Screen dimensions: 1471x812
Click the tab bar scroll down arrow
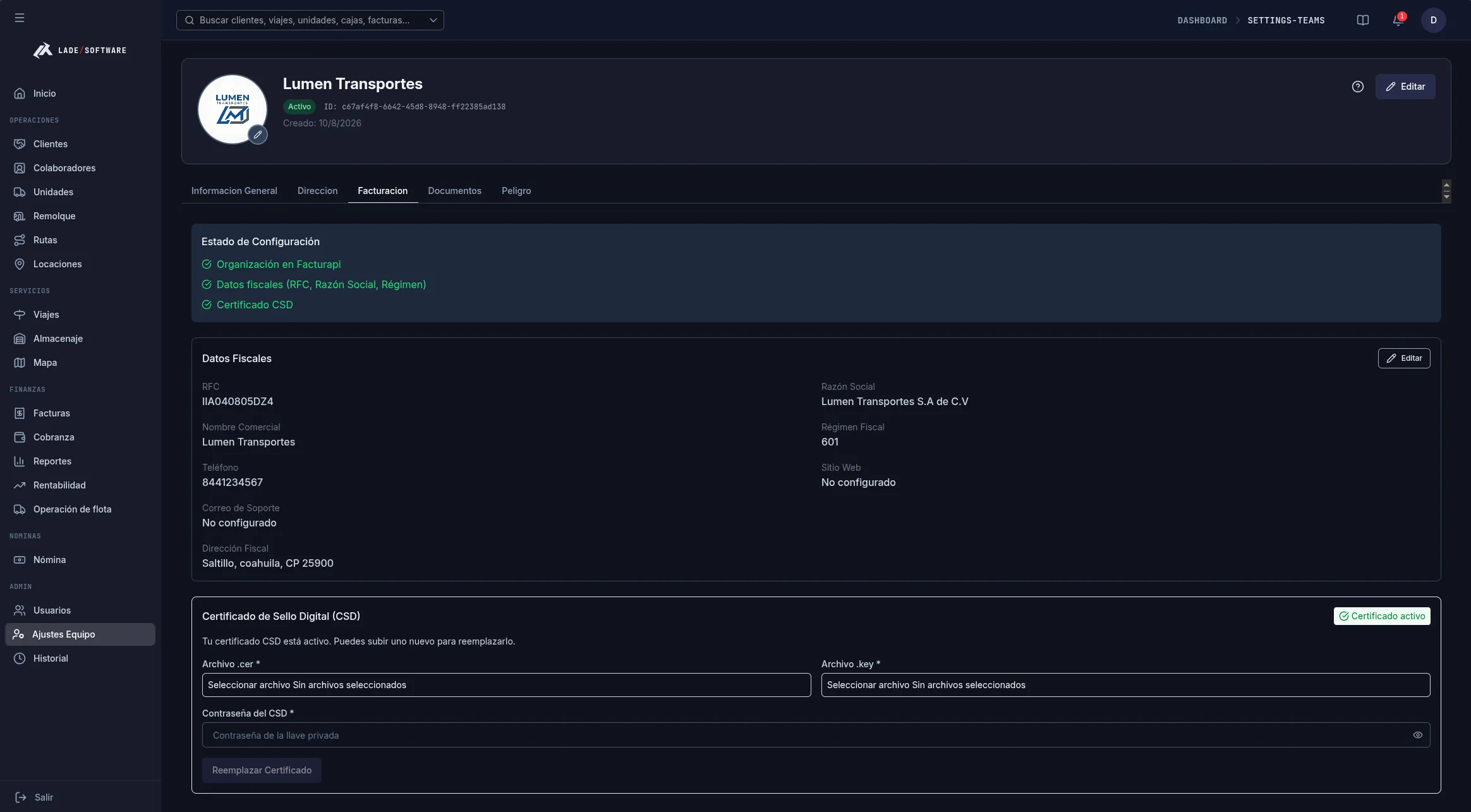click(x=1446, y=197)
